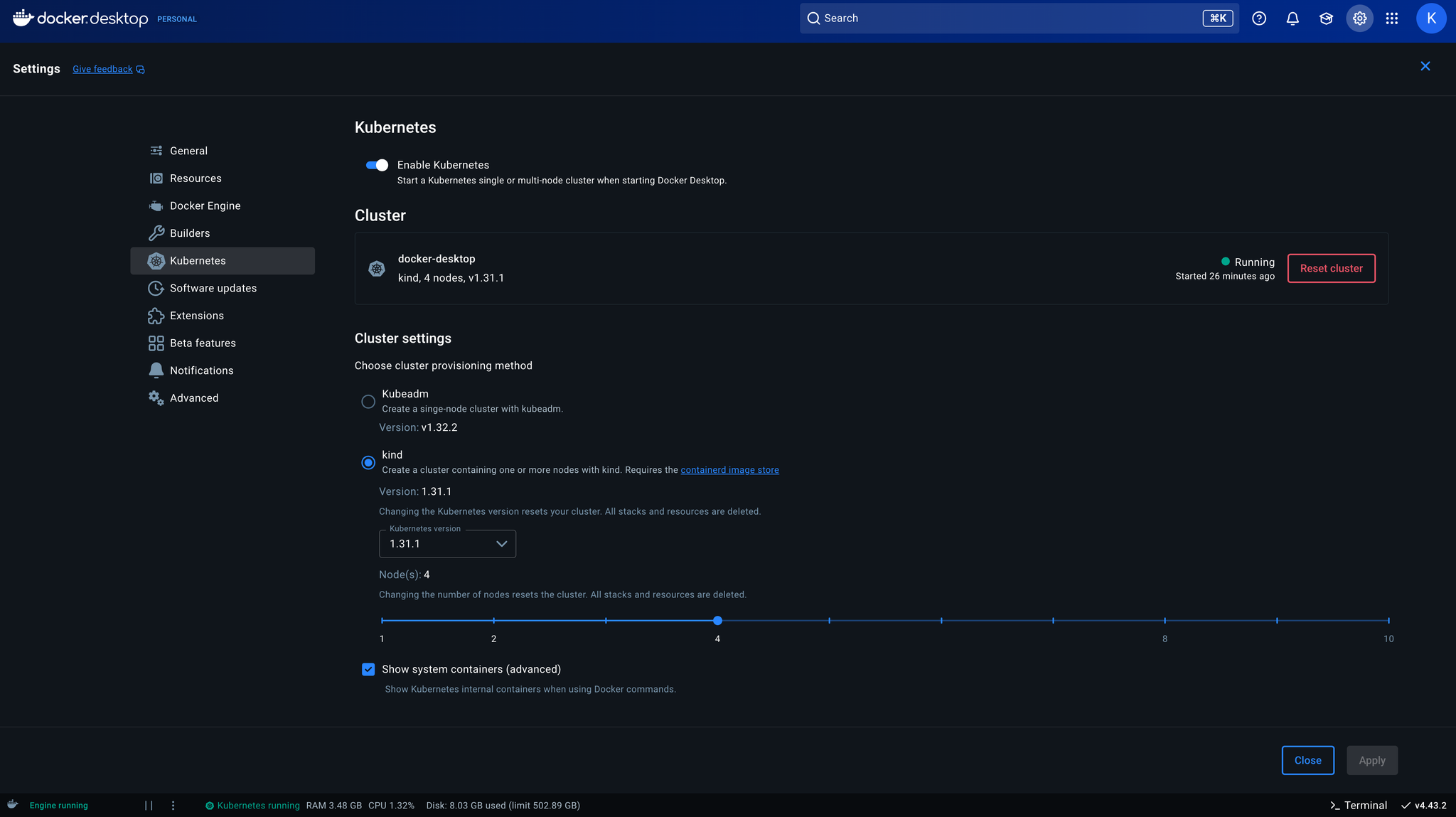Click the Search field in the header
The height and width of the screenshot is (817, 1456).
click(x=1019, y=18)
